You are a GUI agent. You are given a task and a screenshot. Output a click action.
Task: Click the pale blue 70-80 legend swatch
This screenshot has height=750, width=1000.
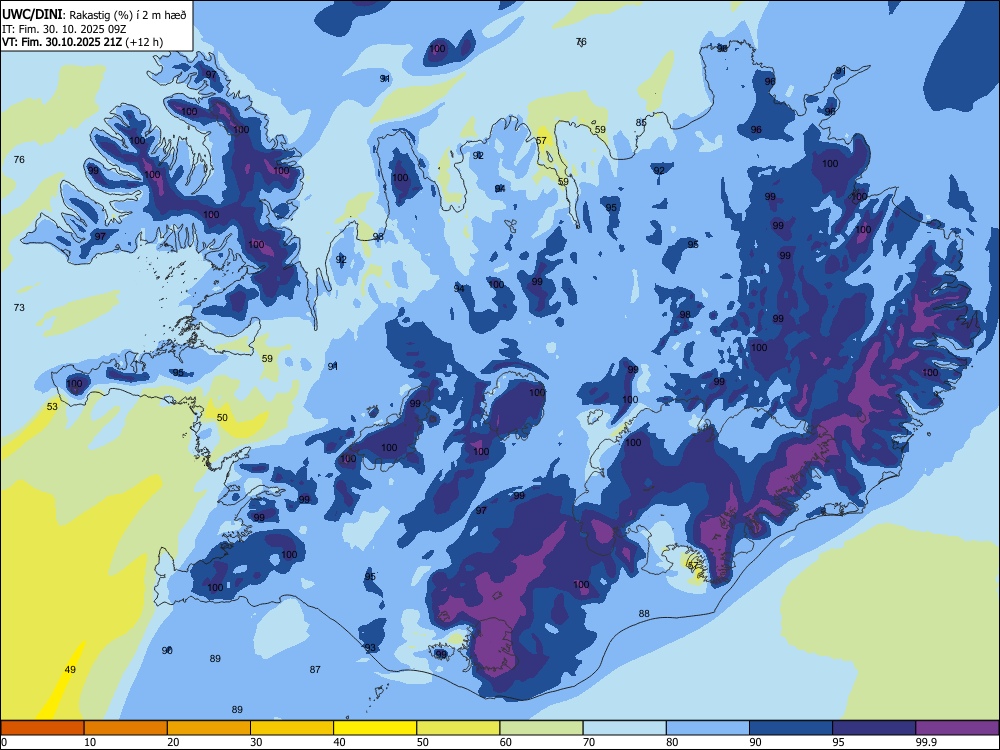(x=624, y=728)
